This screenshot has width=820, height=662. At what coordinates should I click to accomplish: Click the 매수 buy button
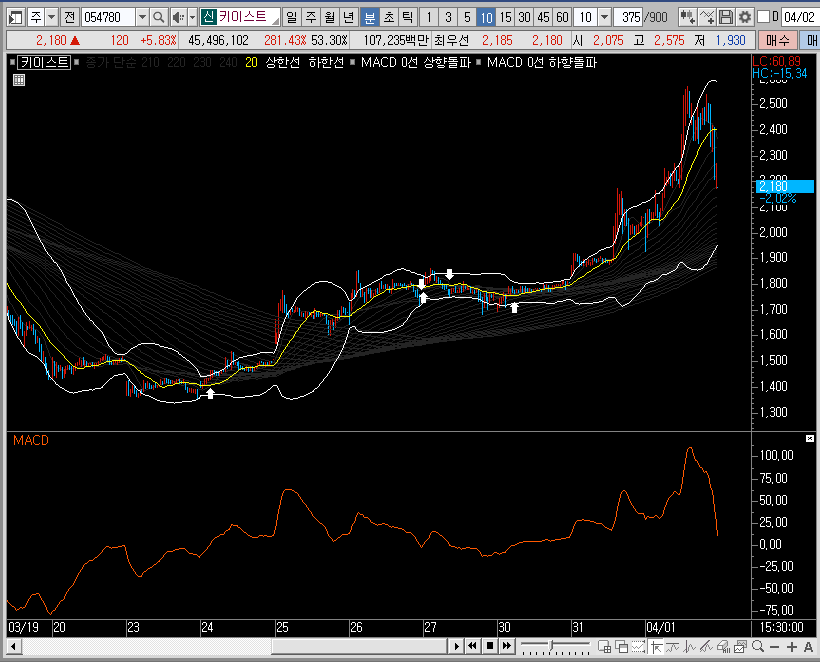[x=778, y=40]
